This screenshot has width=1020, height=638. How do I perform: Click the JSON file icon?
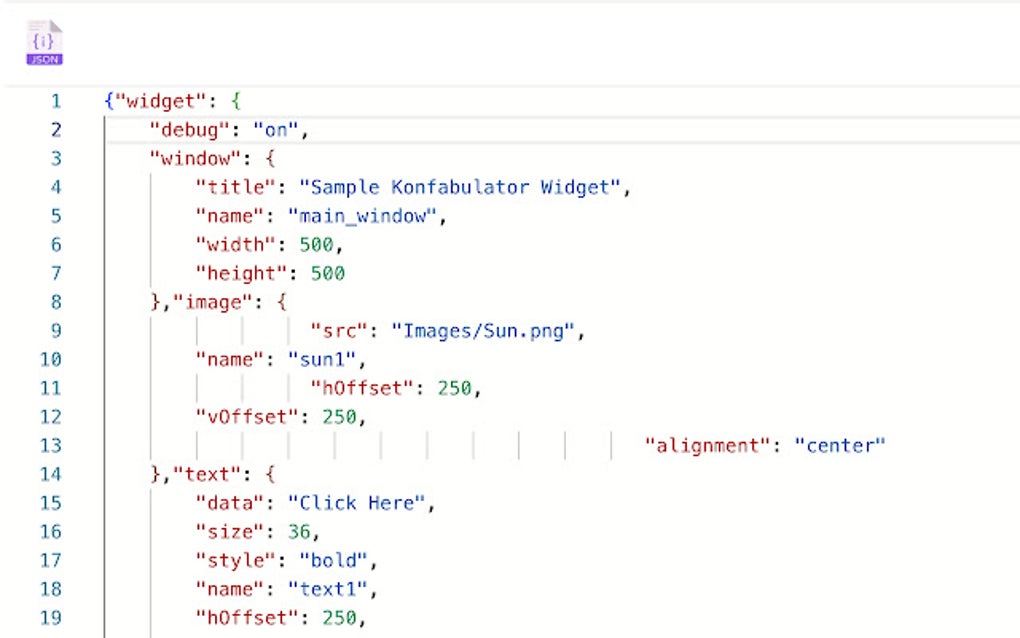click(43, 38)
